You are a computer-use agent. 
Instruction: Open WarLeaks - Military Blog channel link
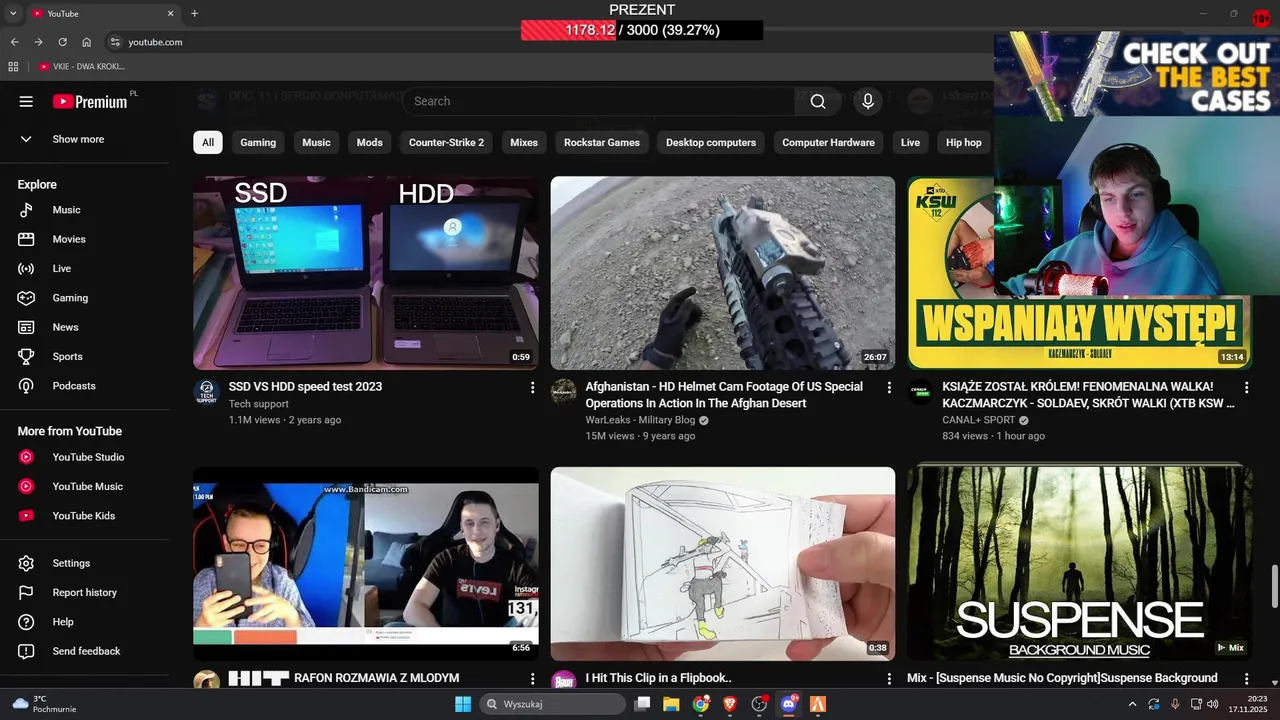640,421
